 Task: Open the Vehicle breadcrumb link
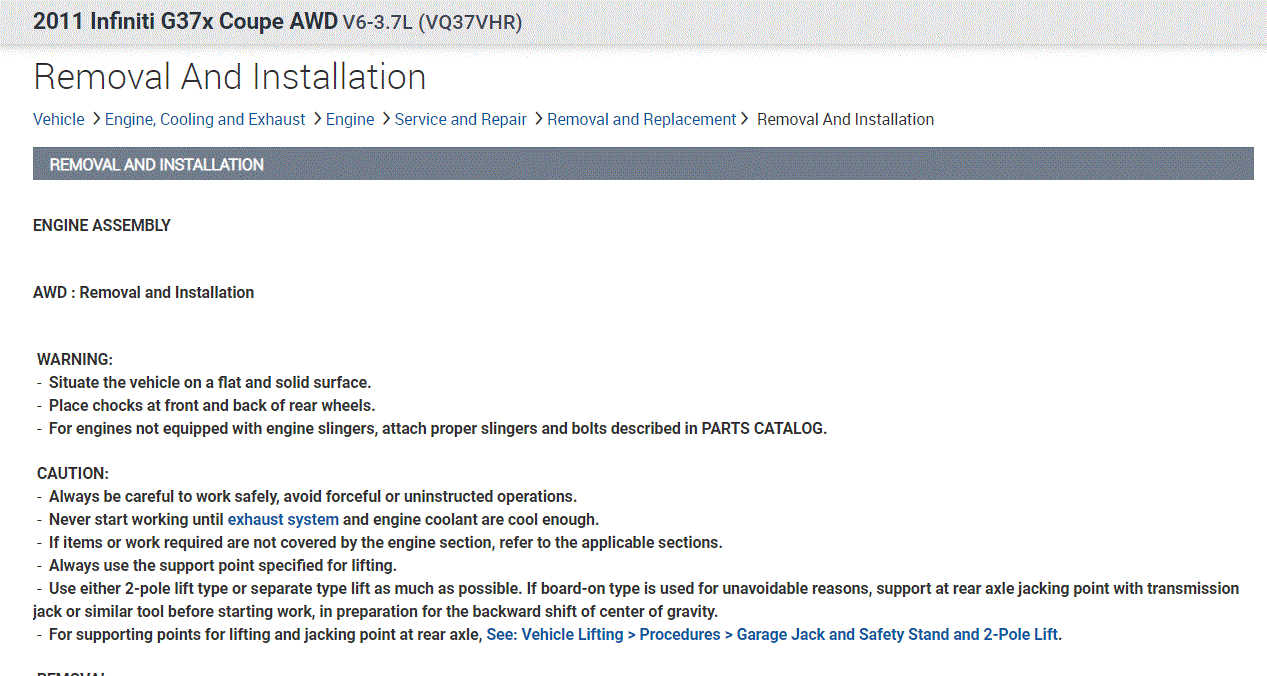pos(58,119)
